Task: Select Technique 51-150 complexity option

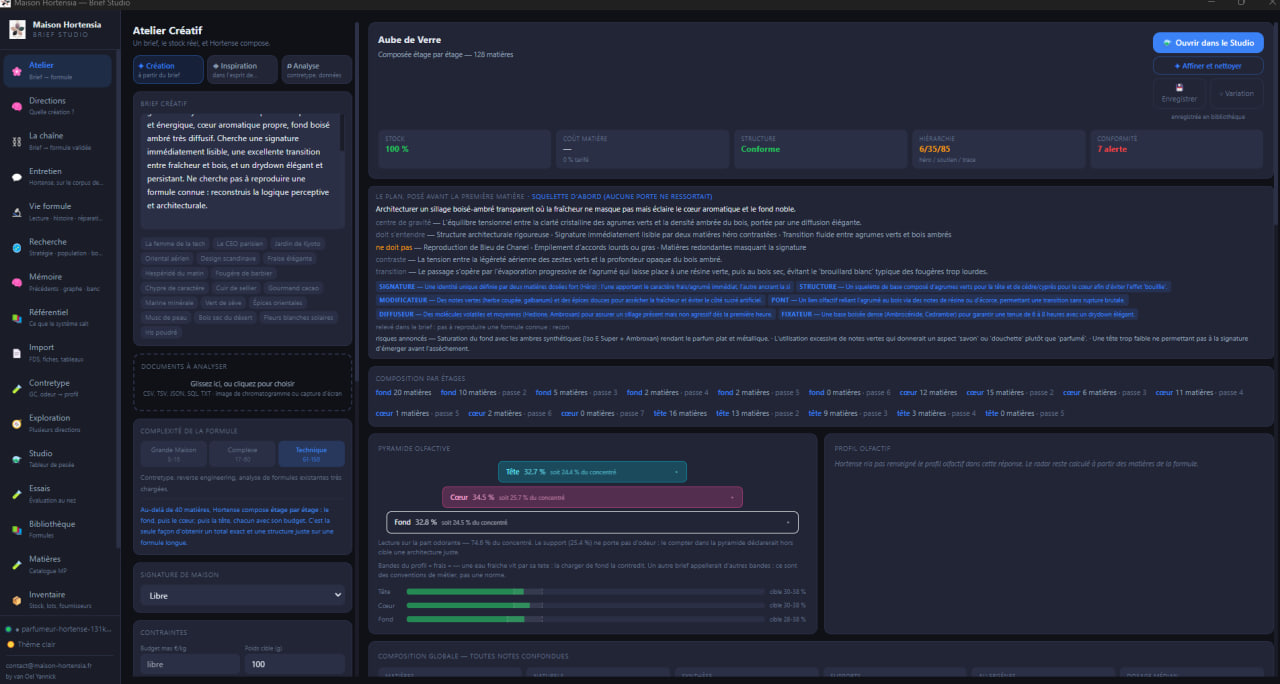Action: [311, 454]
